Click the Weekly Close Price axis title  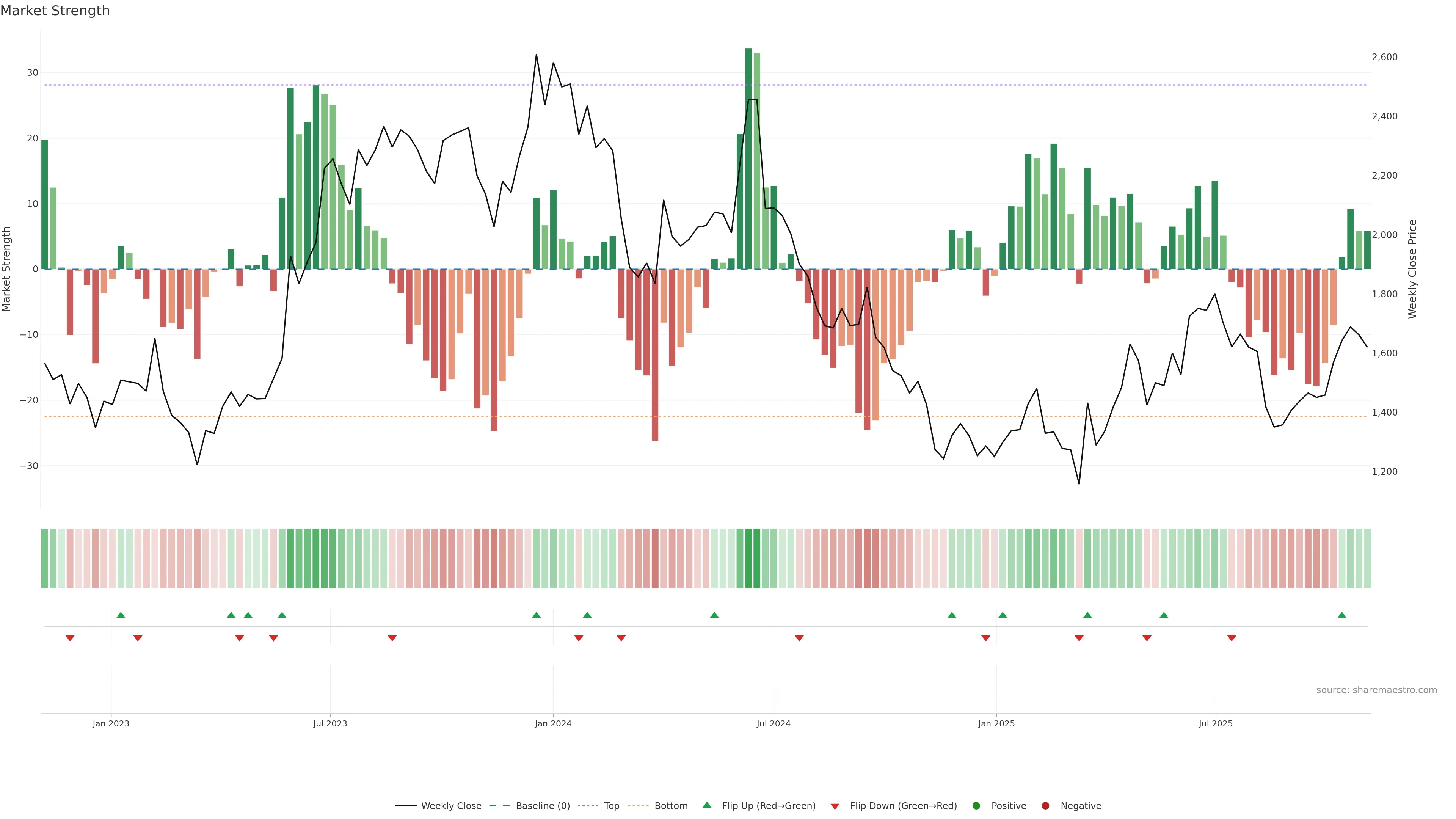click(1412, 269)
